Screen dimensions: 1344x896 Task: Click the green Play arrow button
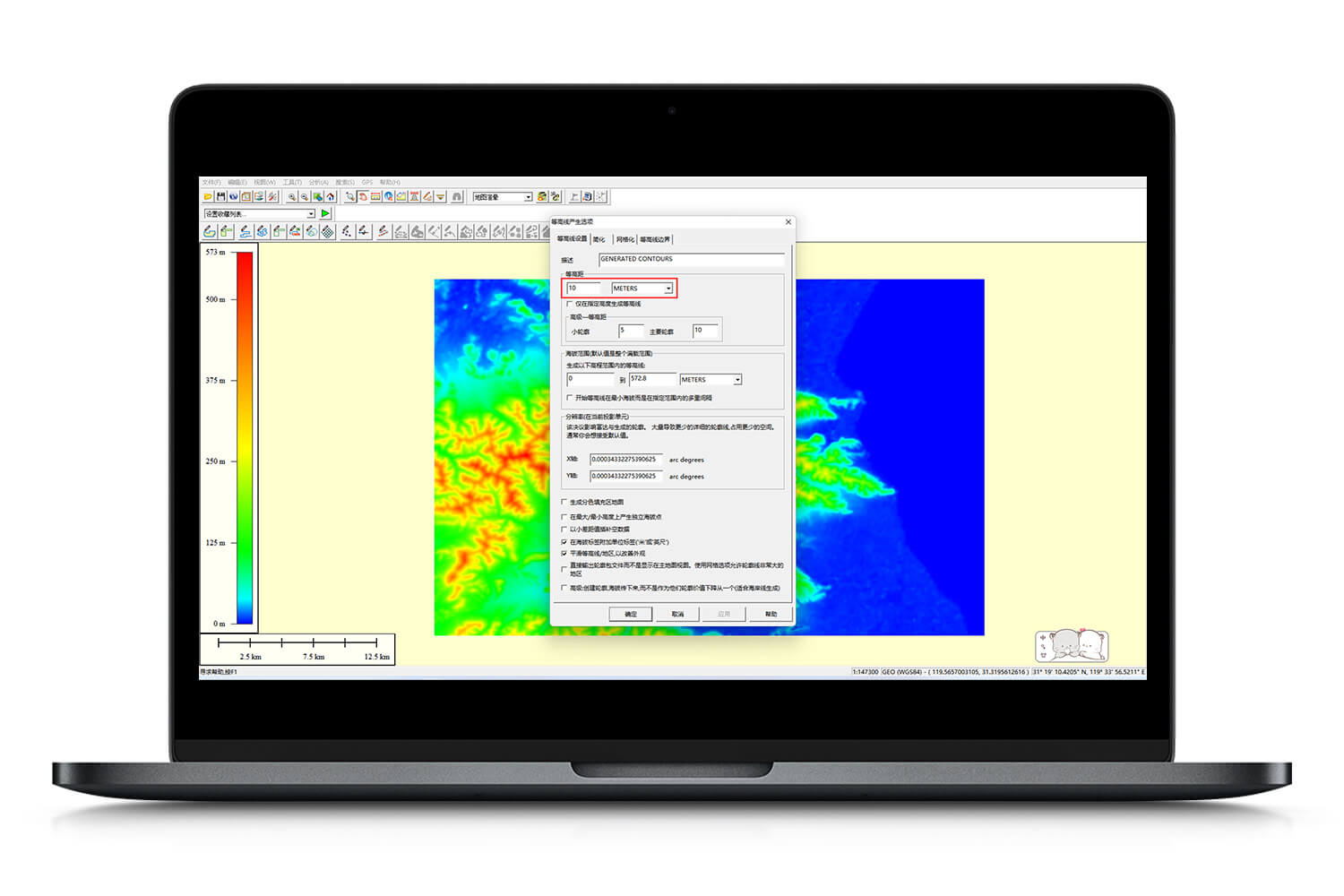[325, 213]
